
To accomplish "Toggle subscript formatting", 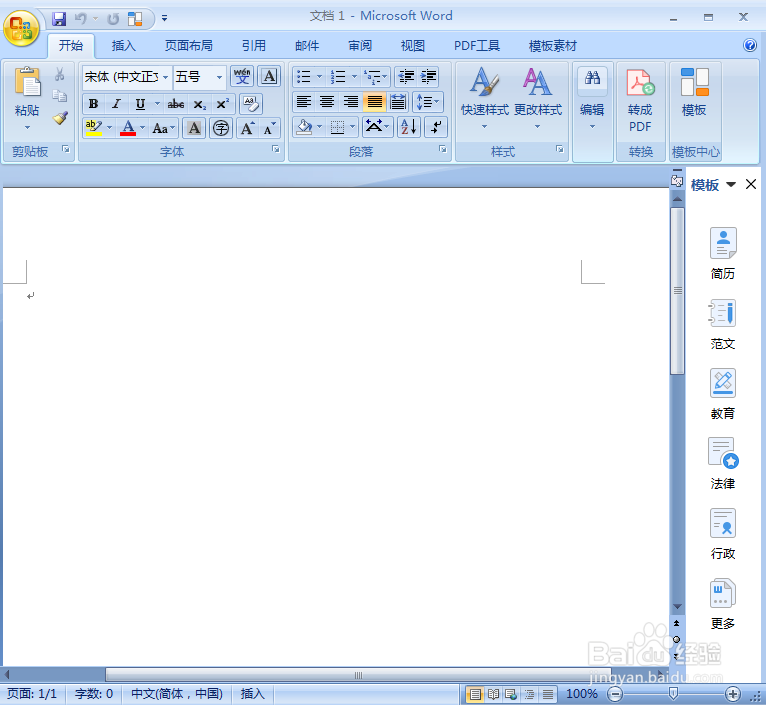I will [x=199, y=104].
